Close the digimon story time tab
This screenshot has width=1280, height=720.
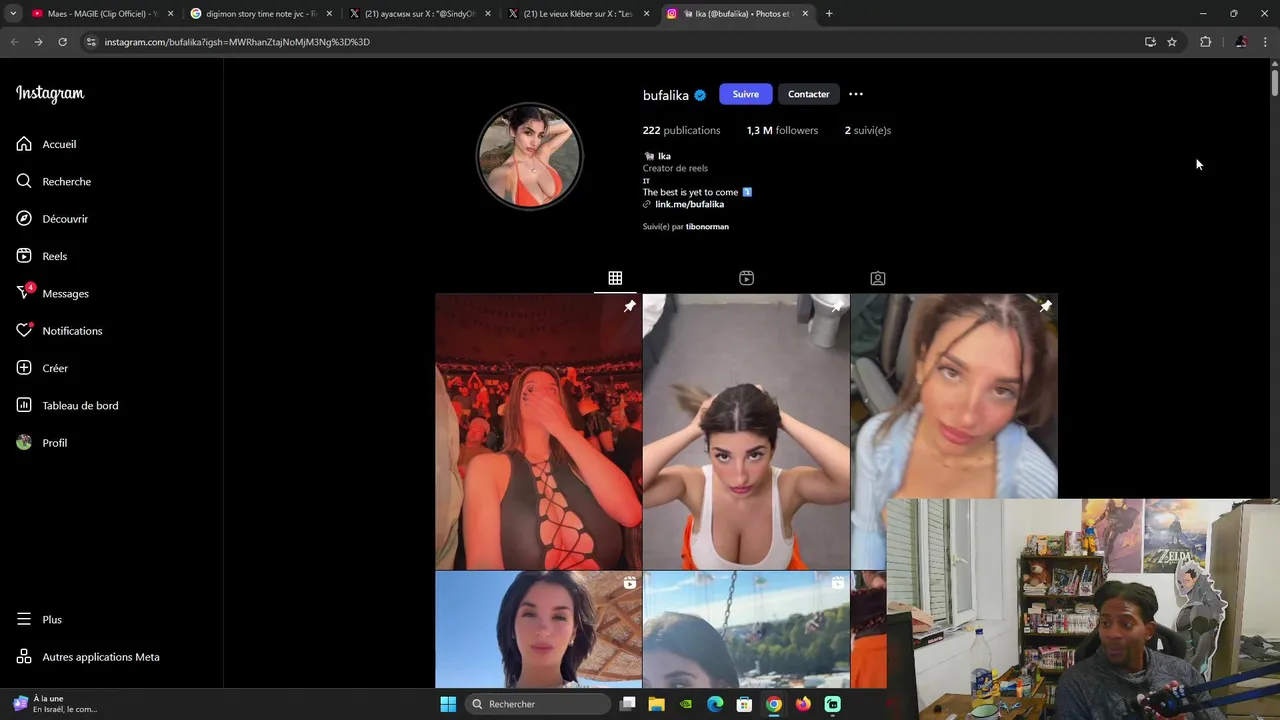[329, 14]
